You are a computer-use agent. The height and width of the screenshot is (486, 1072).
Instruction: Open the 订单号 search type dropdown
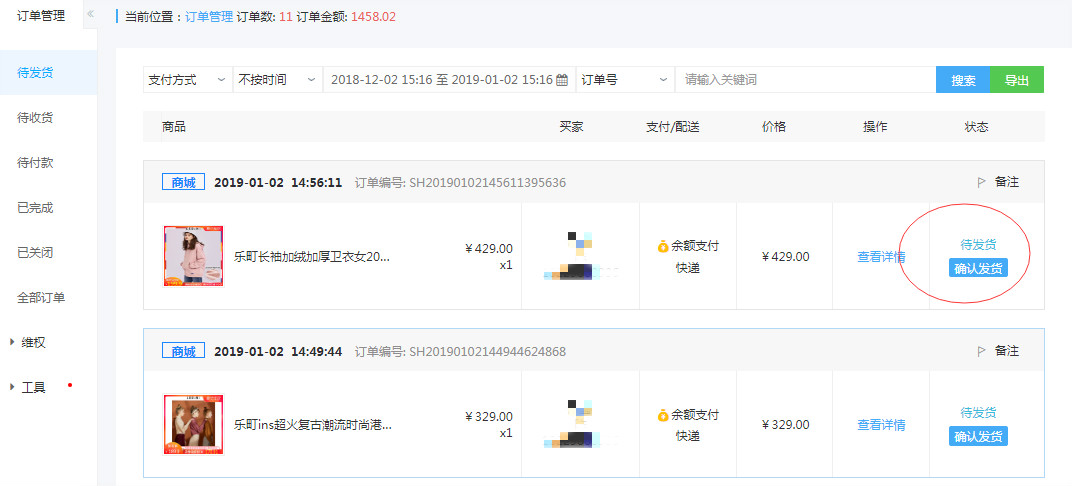point(625,80)
